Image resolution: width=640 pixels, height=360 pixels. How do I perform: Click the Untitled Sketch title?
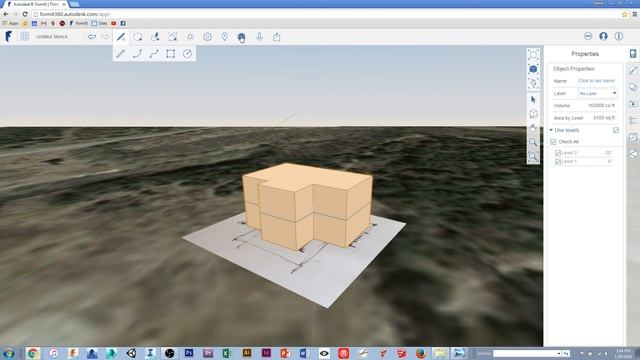(52, 37)
